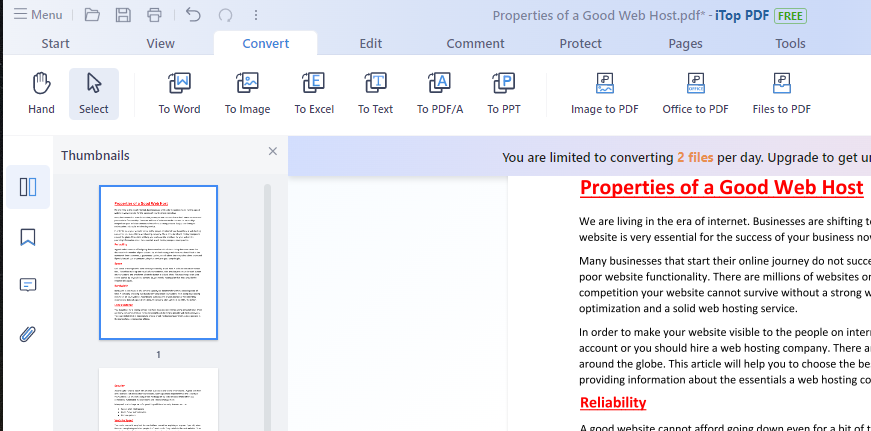871x431 pixels.
Task: Undo the last action
Action: pyautogui.click(x=193, y=14)
